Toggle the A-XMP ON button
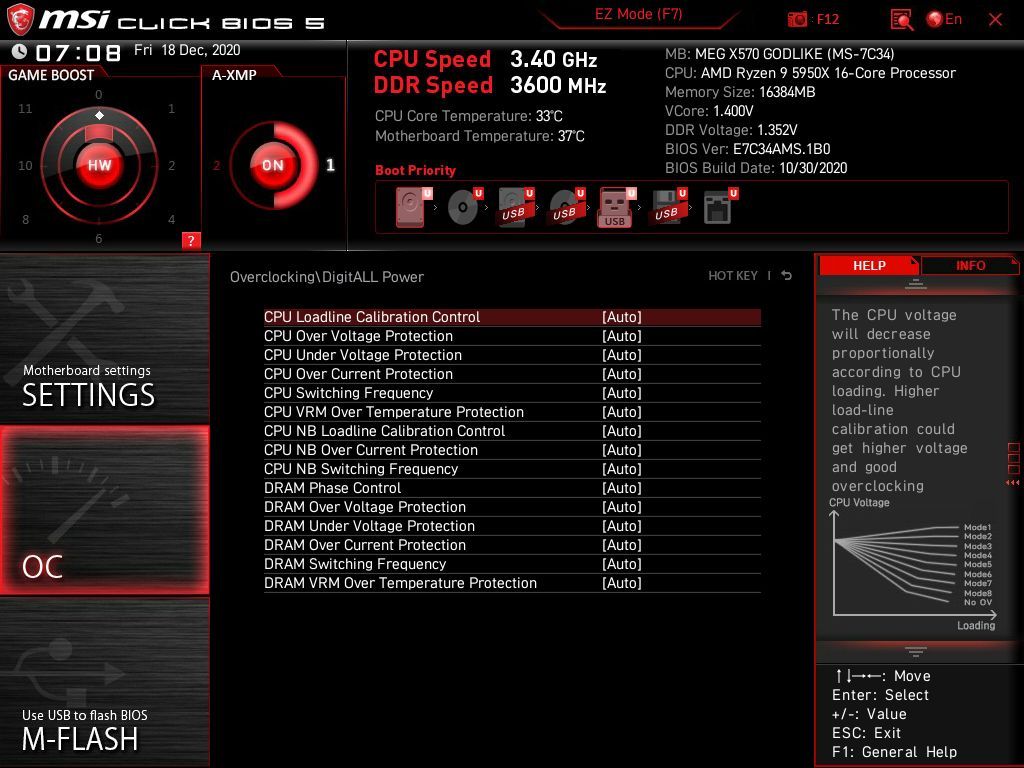Image resolution: width=1024 pixels, height=768 pixels. coord(273,165)
